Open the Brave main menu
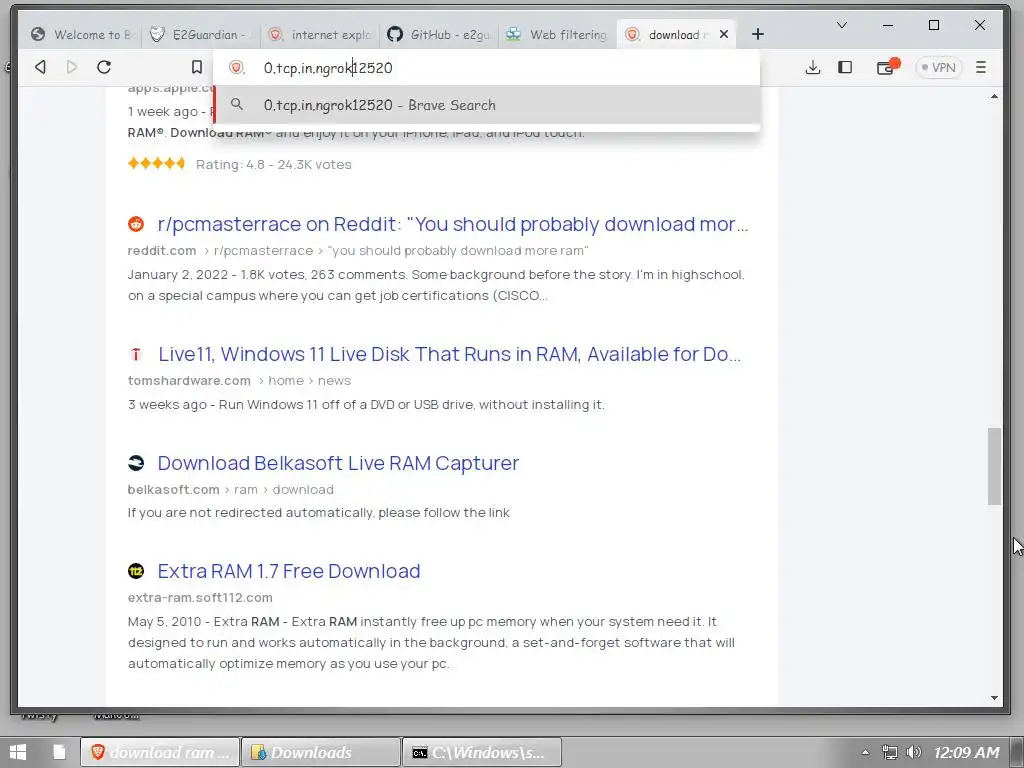Viewport: 1024px width, 768px height. point(981,67)
